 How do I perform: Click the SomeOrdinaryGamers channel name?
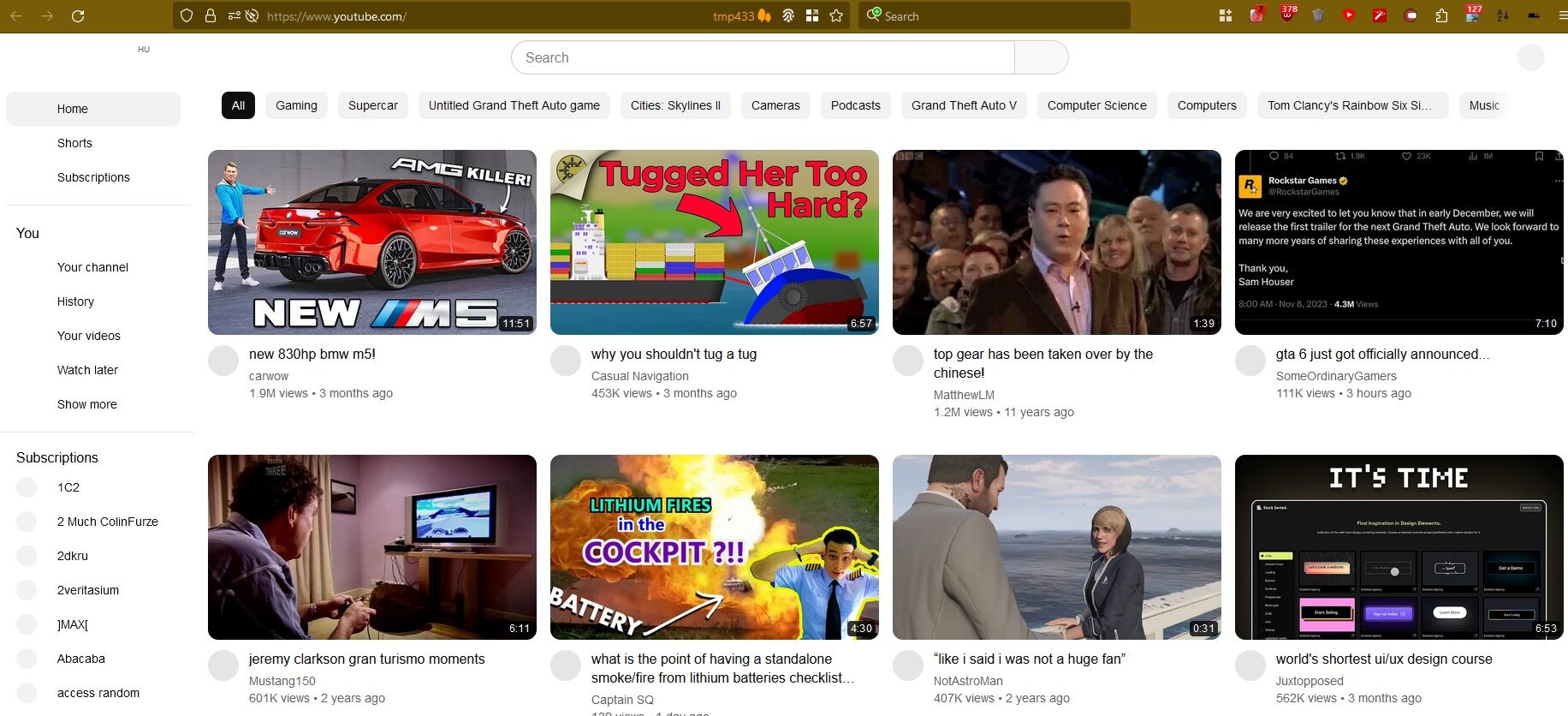(x=1336, y=376)
